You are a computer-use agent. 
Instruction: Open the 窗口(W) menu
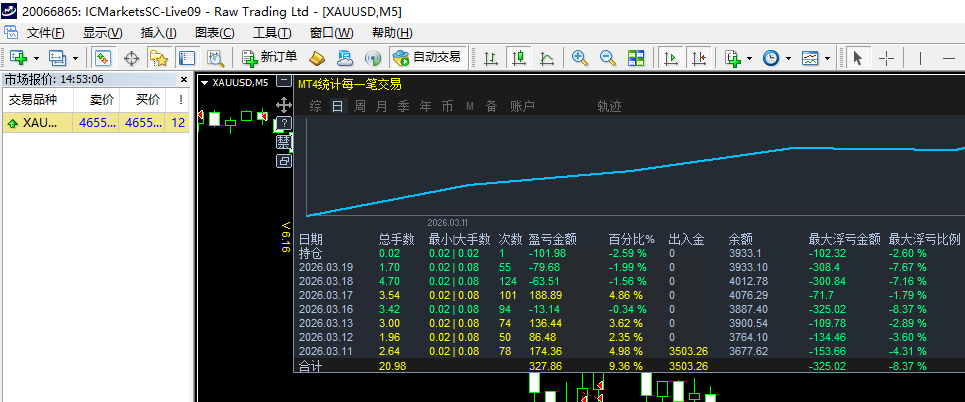coord(331,33)
